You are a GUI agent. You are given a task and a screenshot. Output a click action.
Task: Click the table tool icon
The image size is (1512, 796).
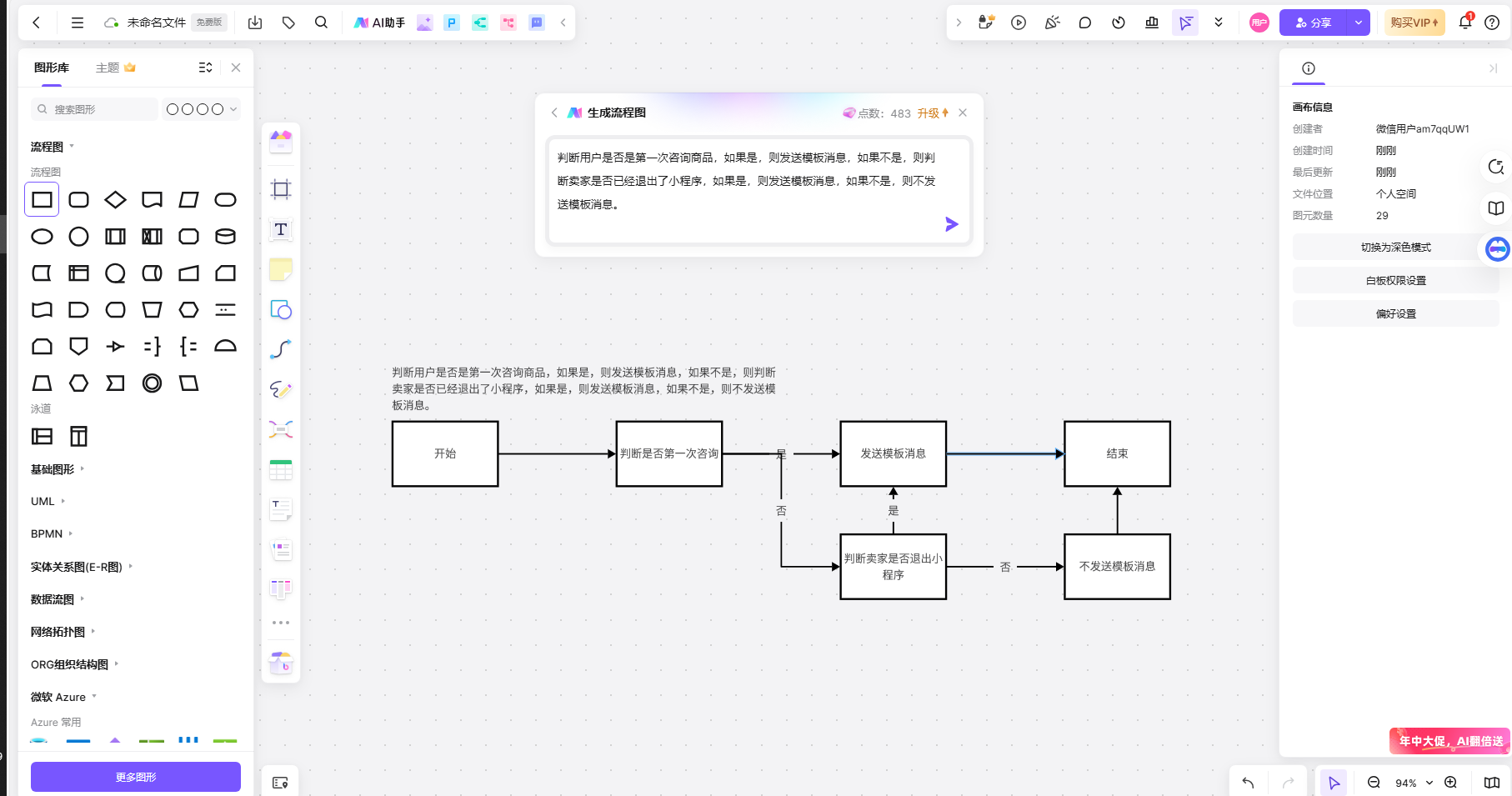click(281, 469)
